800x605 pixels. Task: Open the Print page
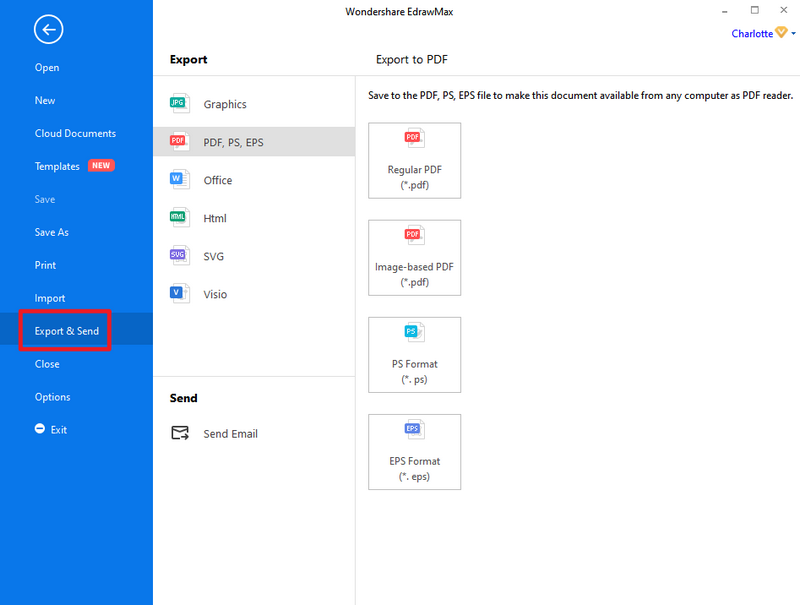pyautogui.click(x=45, y=265)
